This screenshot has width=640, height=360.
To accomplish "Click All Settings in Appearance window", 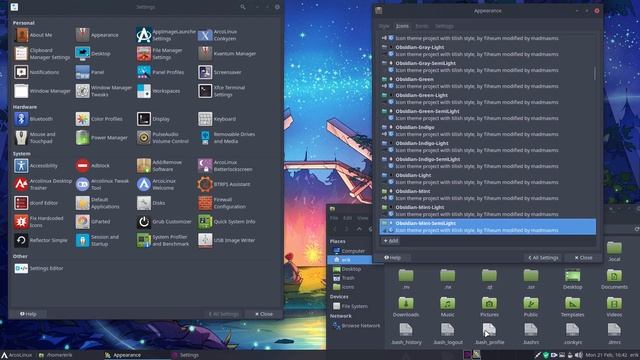I will pyautogui.click(x=543, y=258).
